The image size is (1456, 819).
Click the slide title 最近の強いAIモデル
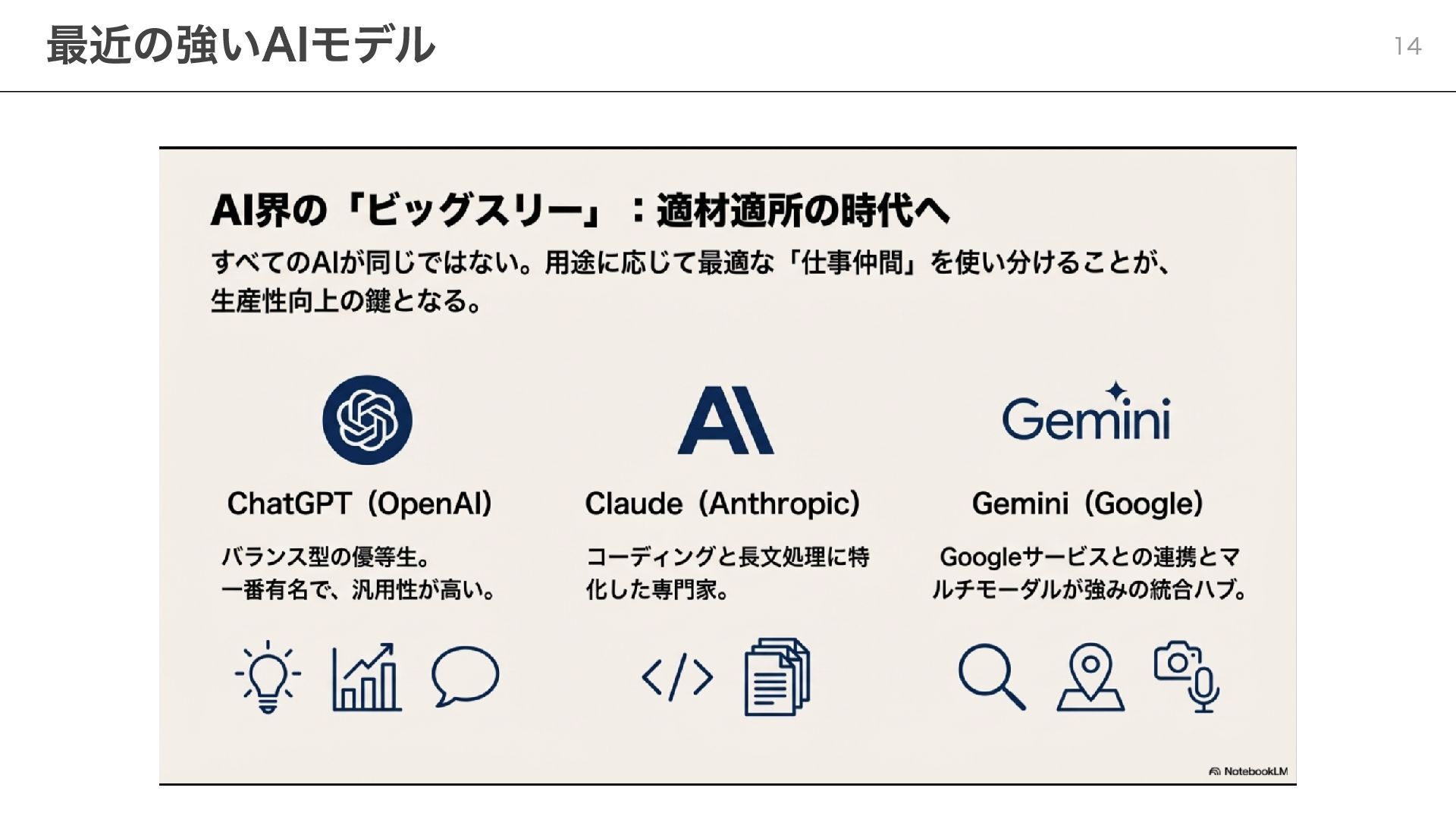click(241, 45)
